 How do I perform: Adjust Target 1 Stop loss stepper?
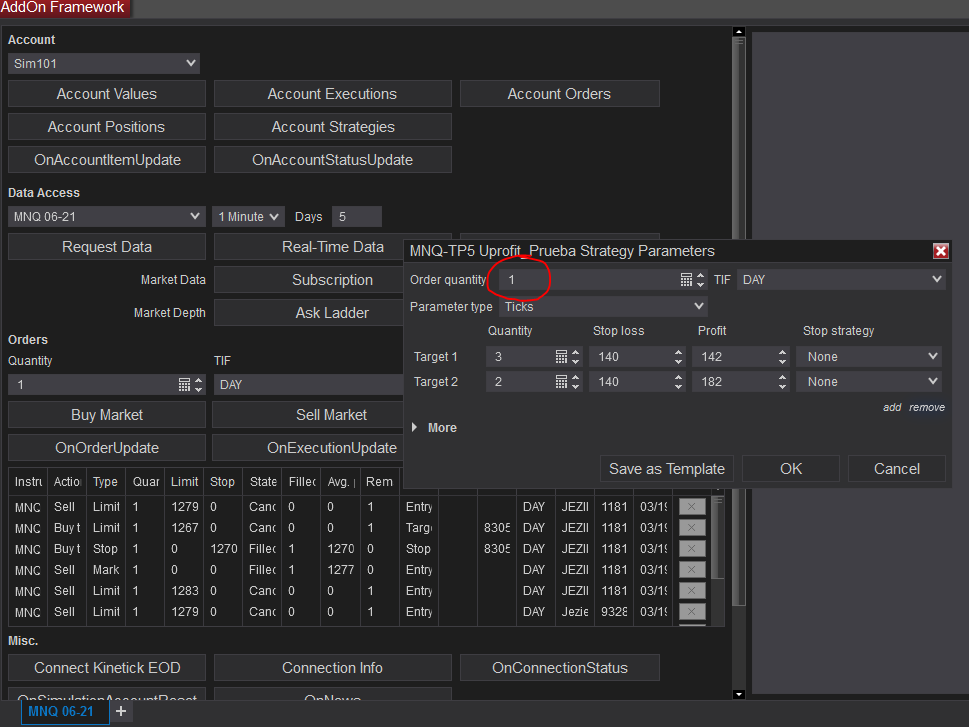pyautogui.click(x=679, y=357)
